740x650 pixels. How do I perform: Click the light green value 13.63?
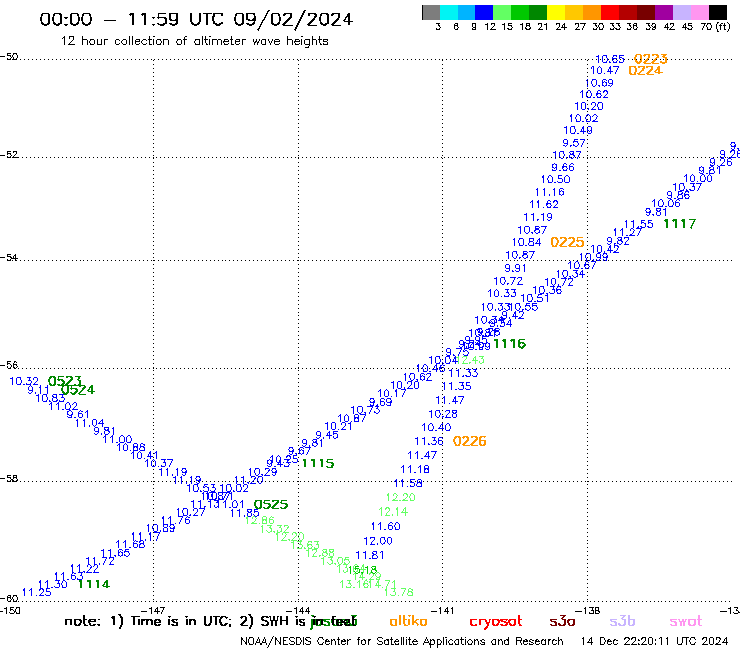tap(305, 545)
